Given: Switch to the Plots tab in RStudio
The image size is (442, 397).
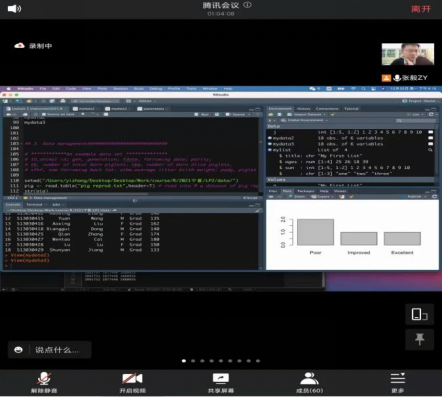Looking at the screenshot, I should coord(287,191).
